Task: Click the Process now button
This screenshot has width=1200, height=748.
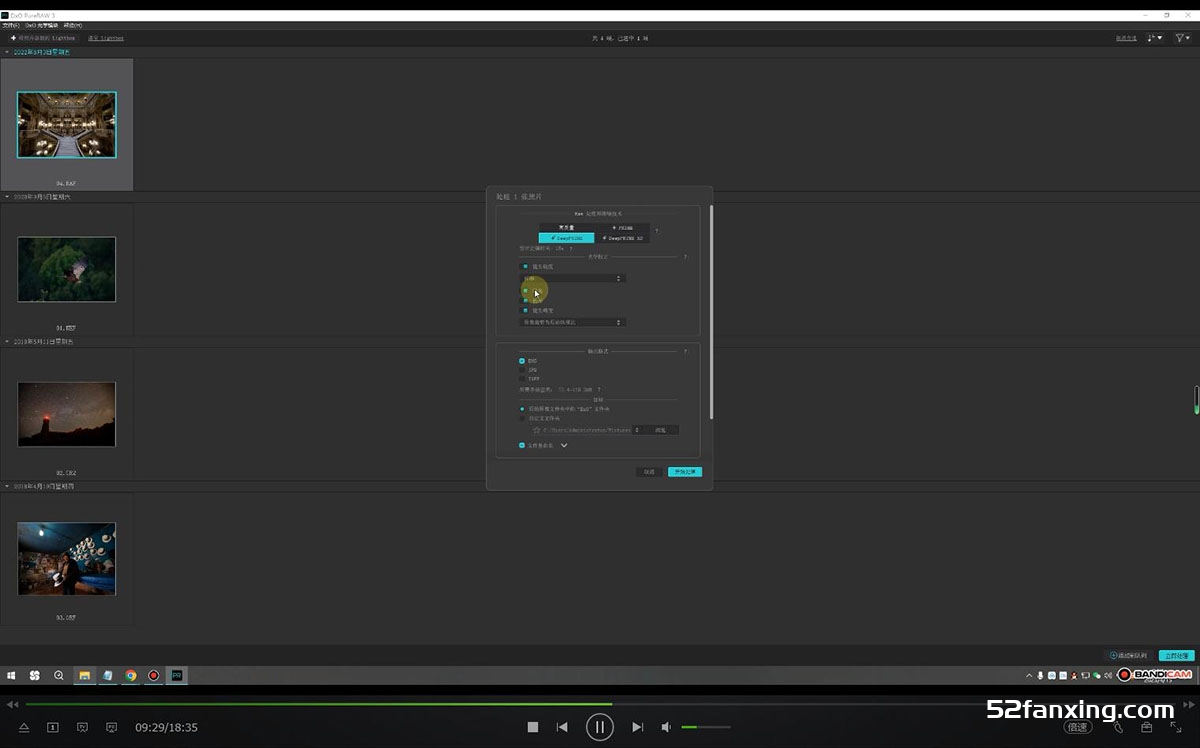Action: click(1177, 656)
